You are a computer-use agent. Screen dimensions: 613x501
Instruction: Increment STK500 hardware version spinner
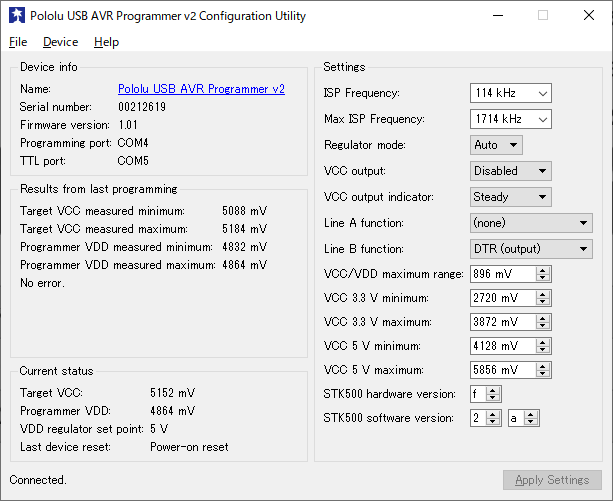(x=493, y=390)
